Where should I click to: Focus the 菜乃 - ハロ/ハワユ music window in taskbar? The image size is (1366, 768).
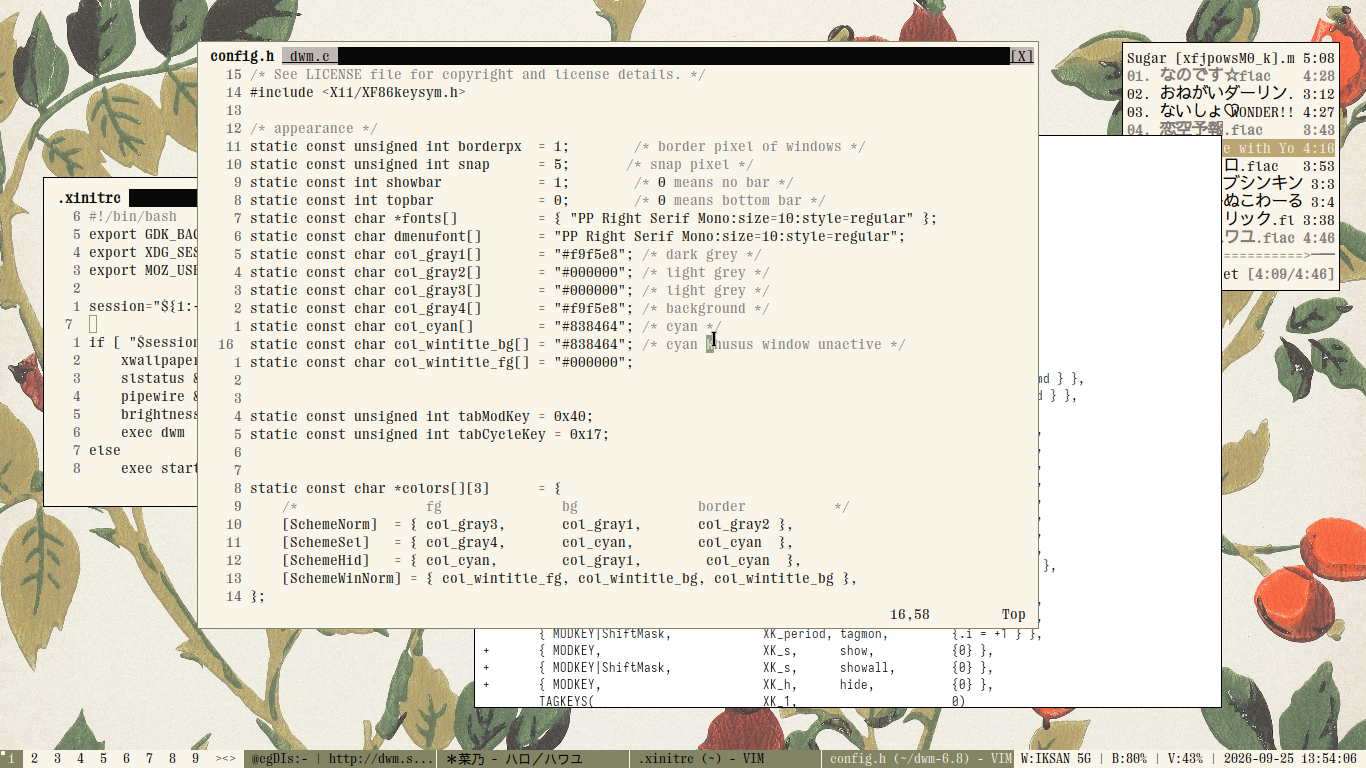[x=533, y=759]
